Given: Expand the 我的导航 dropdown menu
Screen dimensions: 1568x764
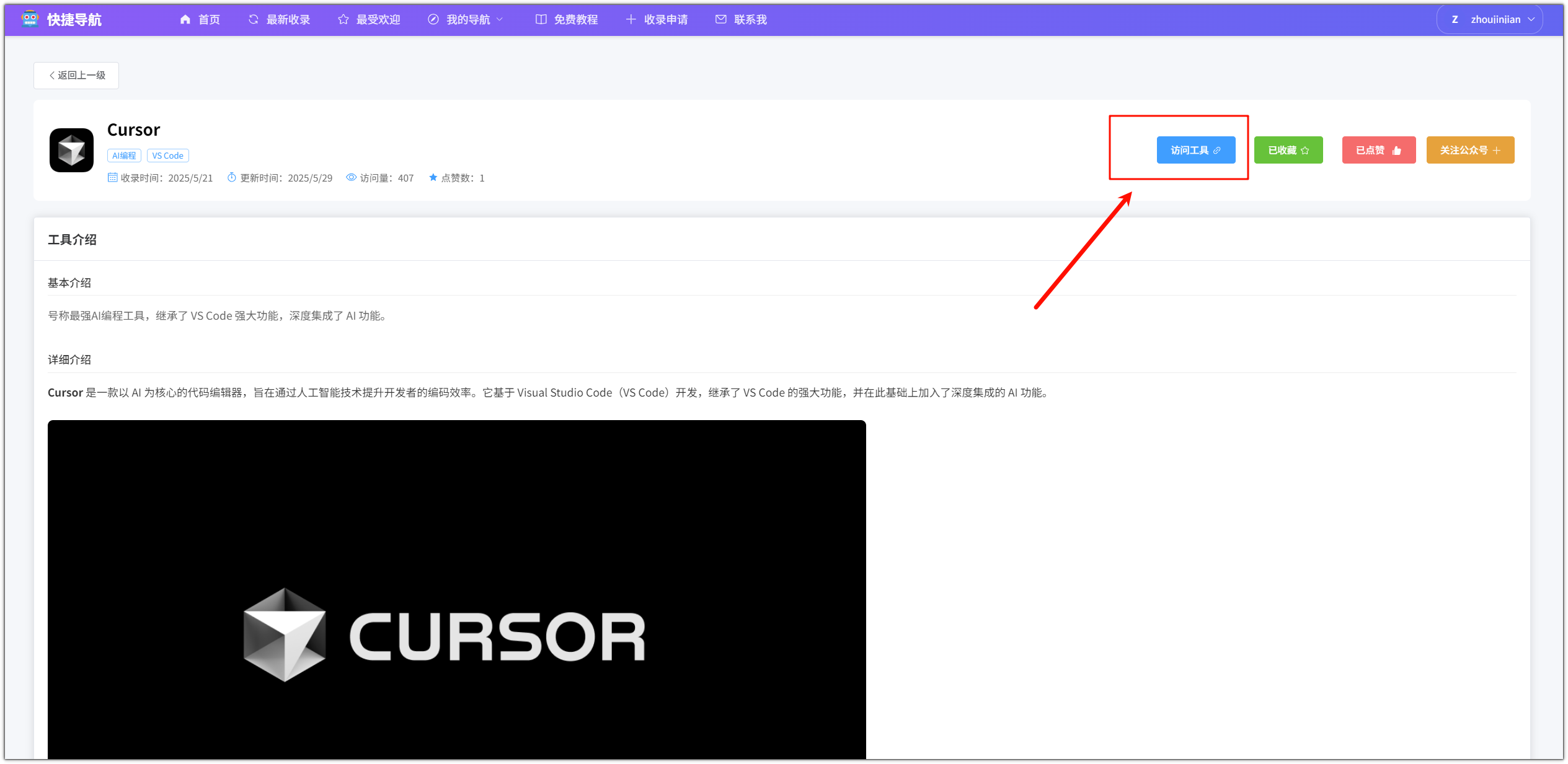Looking at the screenshot, I should (465, 19).
